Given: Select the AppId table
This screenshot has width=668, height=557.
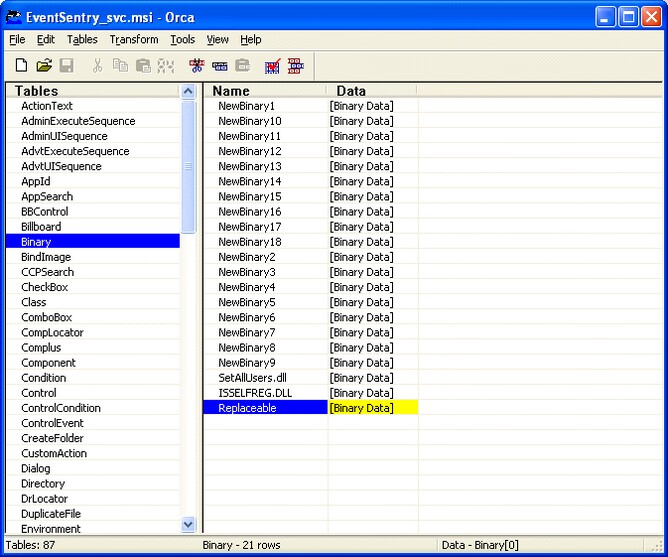Looking at the screenshot, I should 93,182.
